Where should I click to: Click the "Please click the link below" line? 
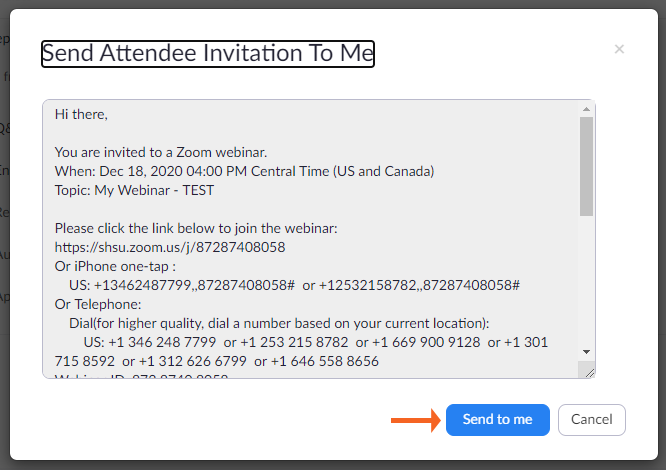pos(196,228)
